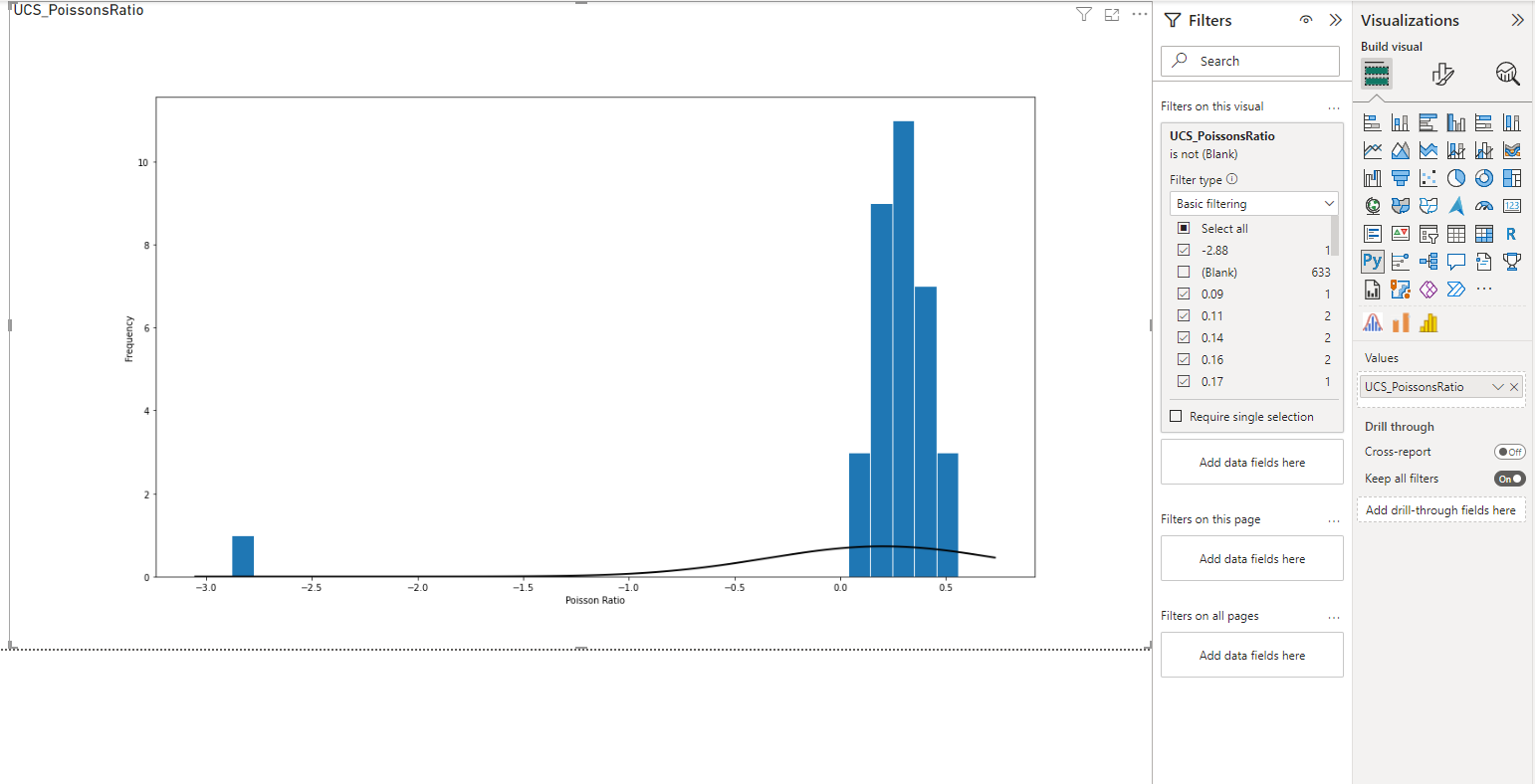The height and width of the screenshot is (784, 1535).
Task: Remove UCS_PoissonsRatio field from Values
Action: pos(1515,387)
